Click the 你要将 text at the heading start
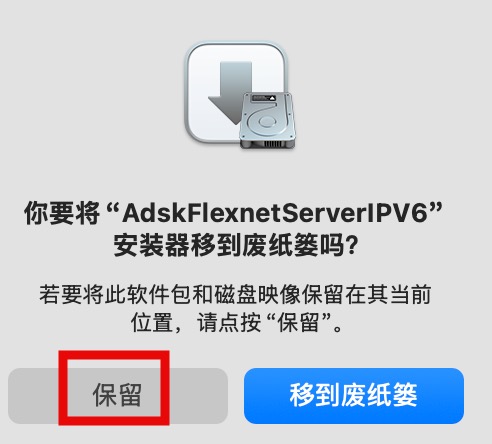Viewport: 492px width, 444px height. tap(62, 213)
